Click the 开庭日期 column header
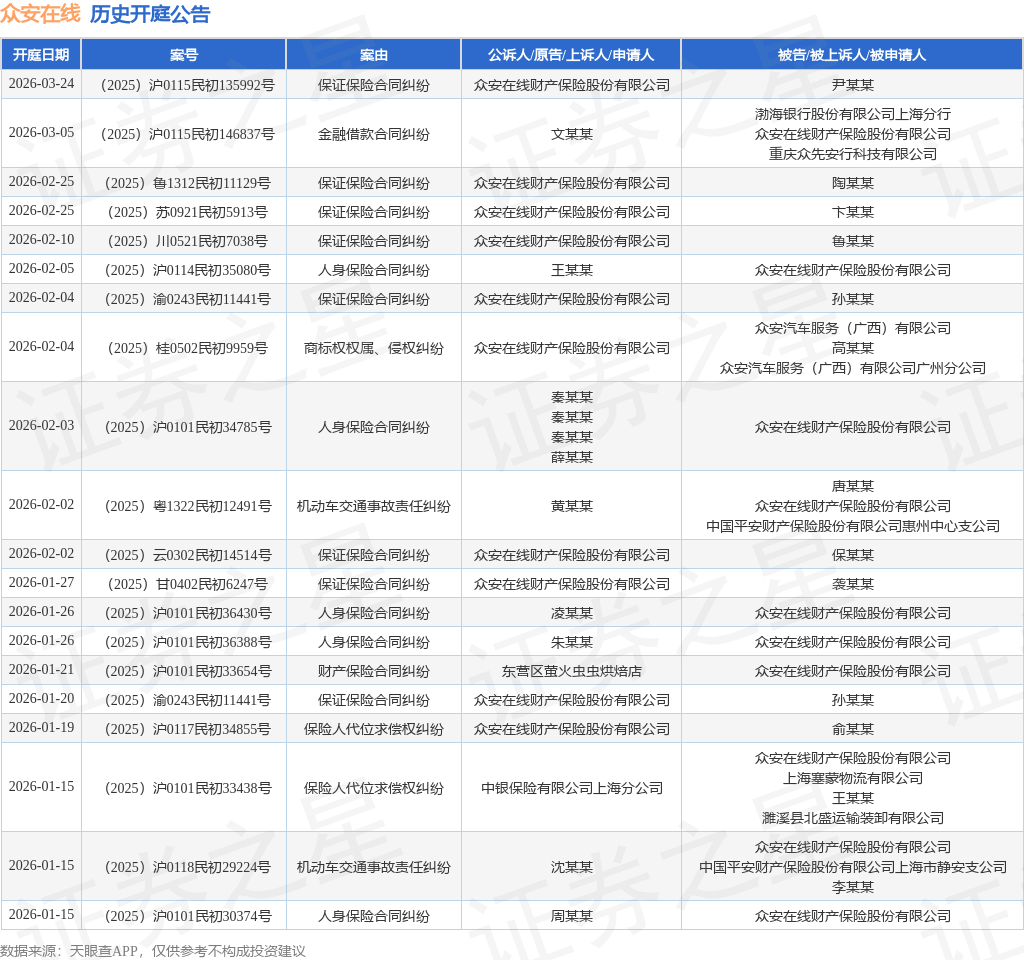Image resolution: width=1024 pixels, height=960 pixels. [x=41, y=55]
